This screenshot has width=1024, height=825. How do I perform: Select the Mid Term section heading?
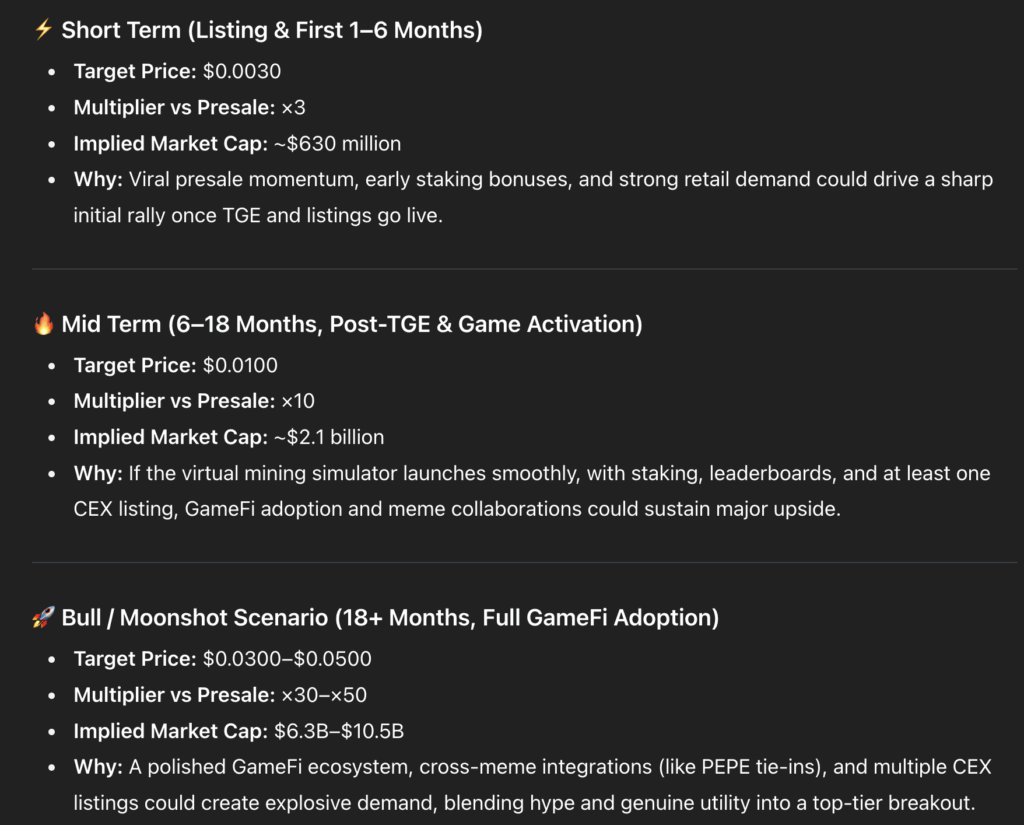tap(352, 324)
